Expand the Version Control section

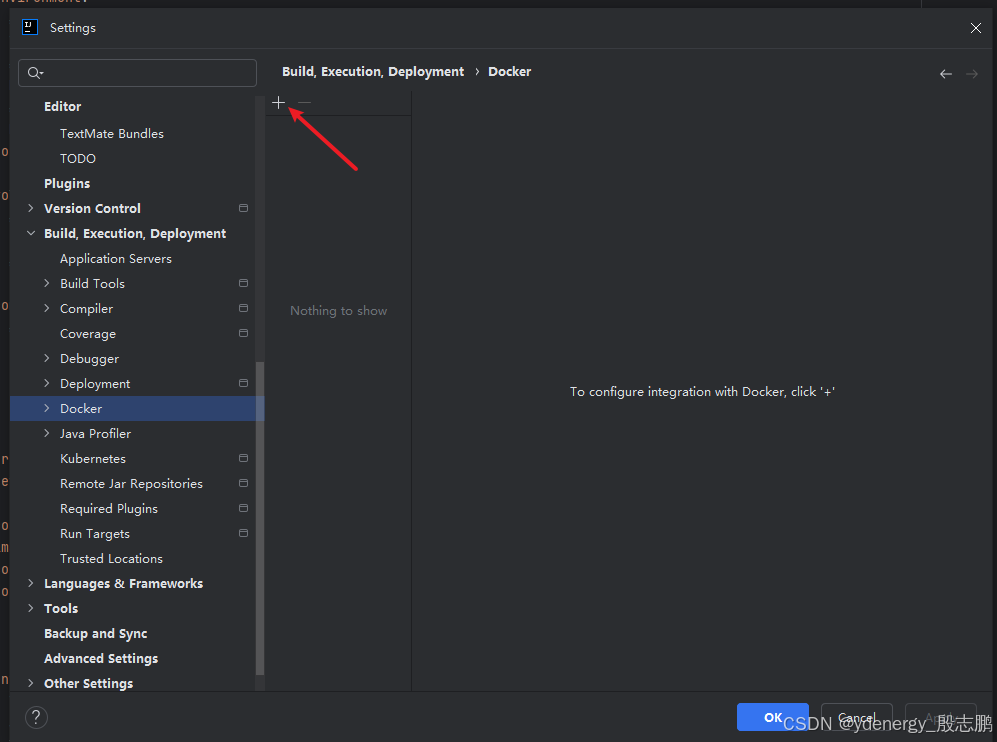point(31,208)
